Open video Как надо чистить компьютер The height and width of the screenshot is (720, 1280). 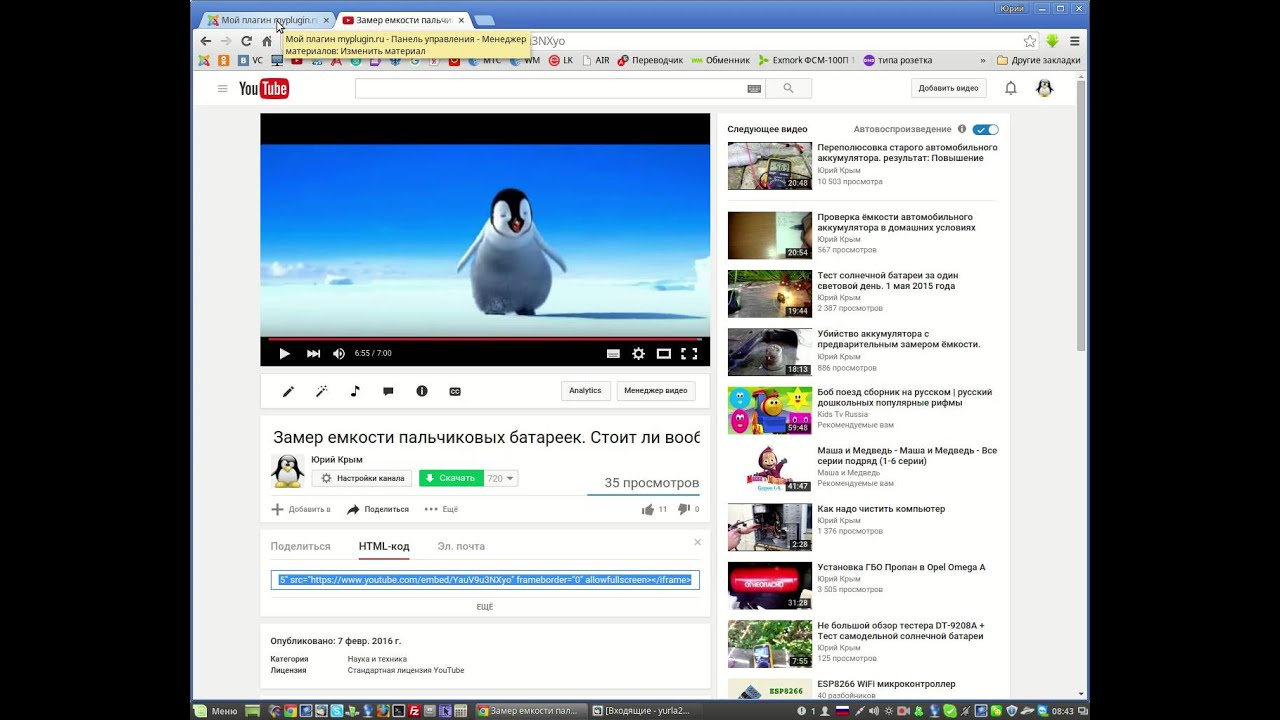pyautogui.click(x=881, y=509)
